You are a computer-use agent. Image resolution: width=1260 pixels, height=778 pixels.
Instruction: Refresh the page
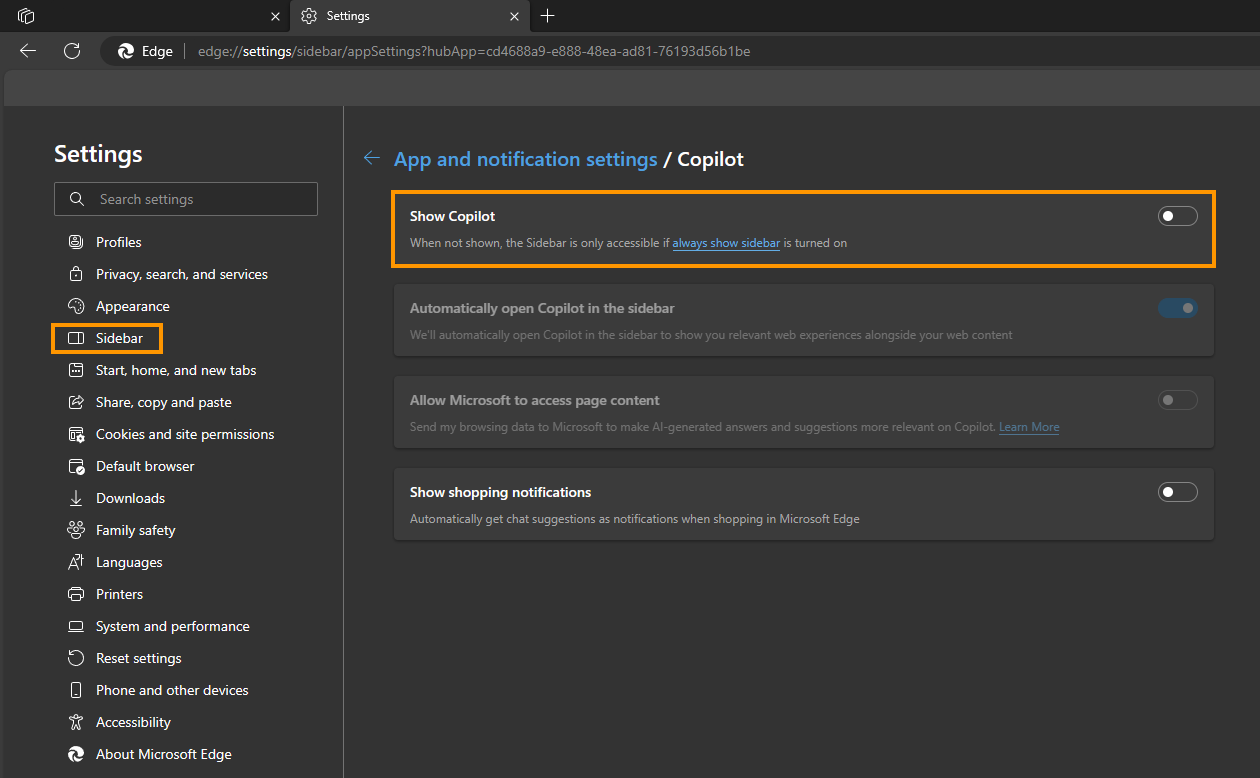(72, 51)
